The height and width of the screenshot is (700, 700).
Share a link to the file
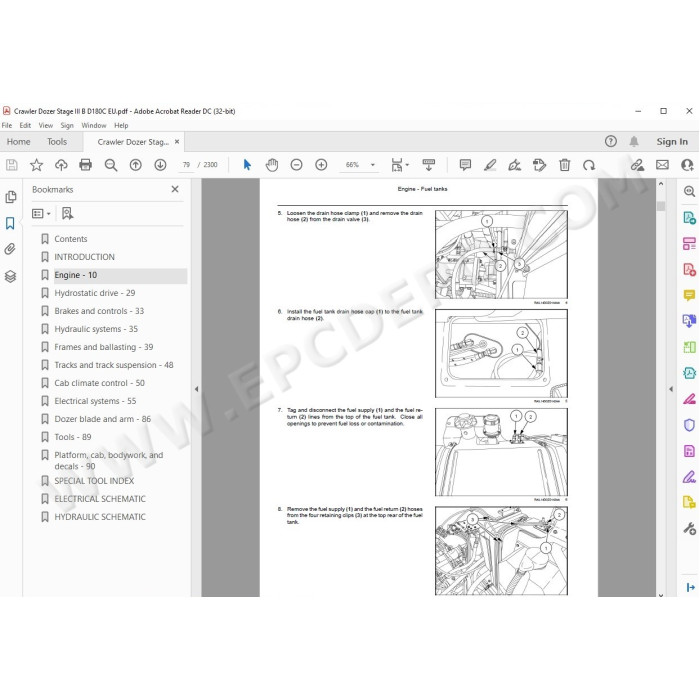pos(637,165)
